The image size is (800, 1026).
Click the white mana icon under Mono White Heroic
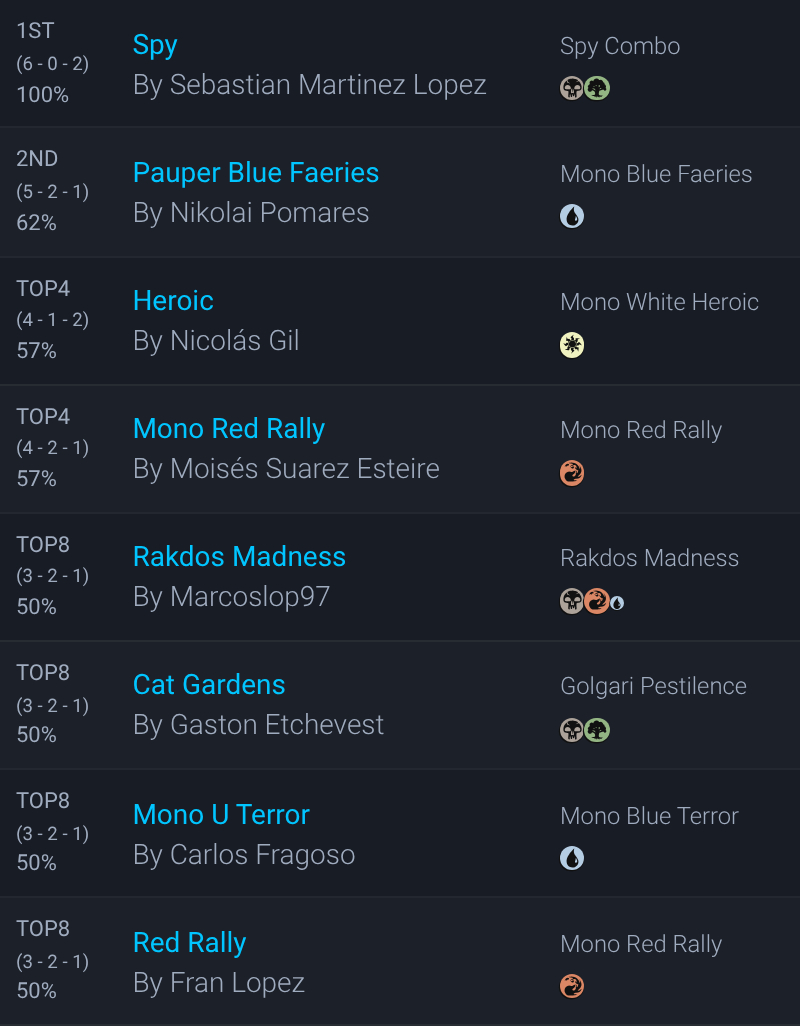(572, 345)
